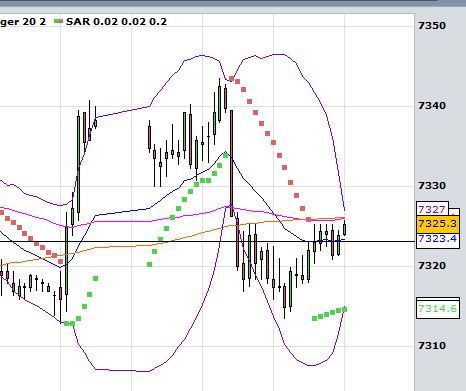Click the SAR 0.02 0.02 0.2 legend label
Viewport: 466px width, 391px height.
coord(116,22)
